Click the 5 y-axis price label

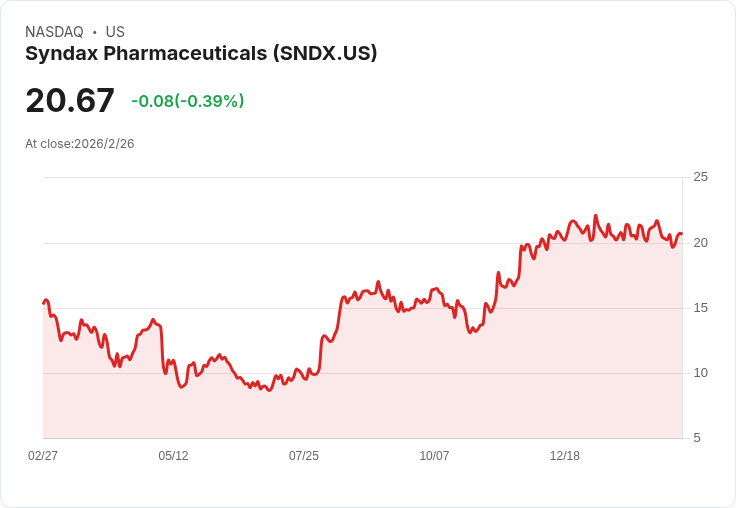point(697,438)
